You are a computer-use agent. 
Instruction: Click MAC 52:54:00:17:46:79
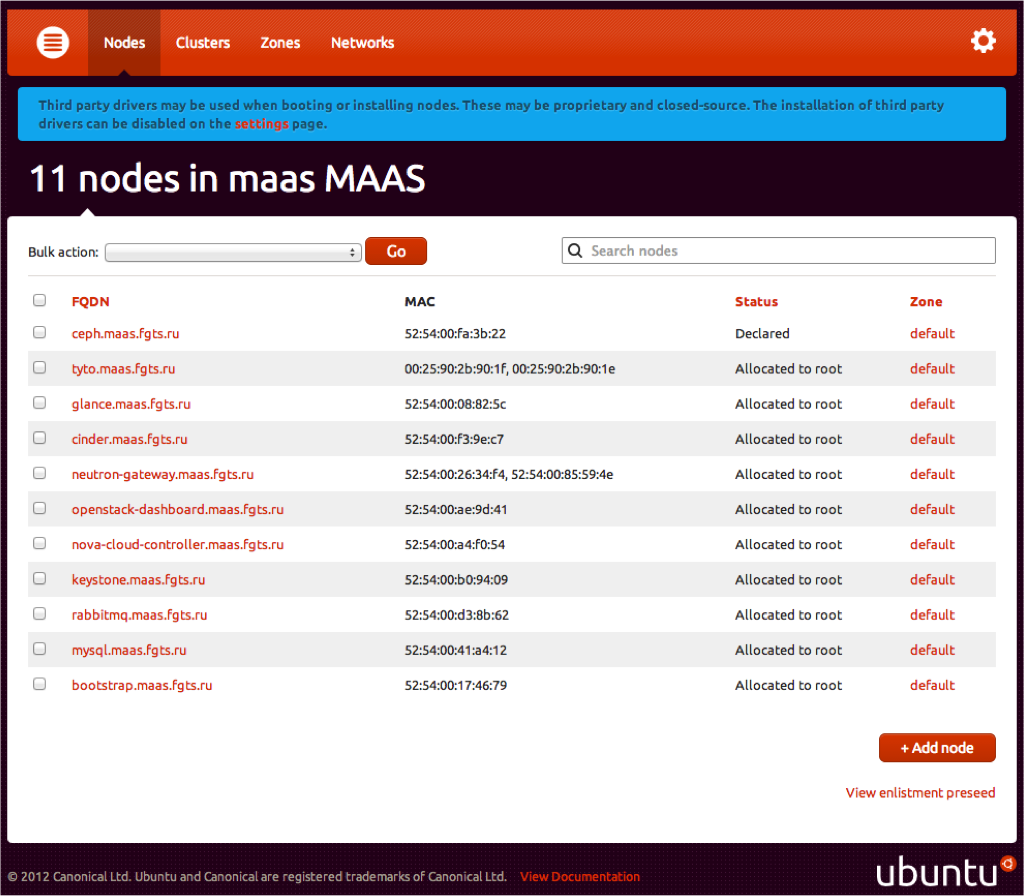pyautogui.click(x=456, y=686)
